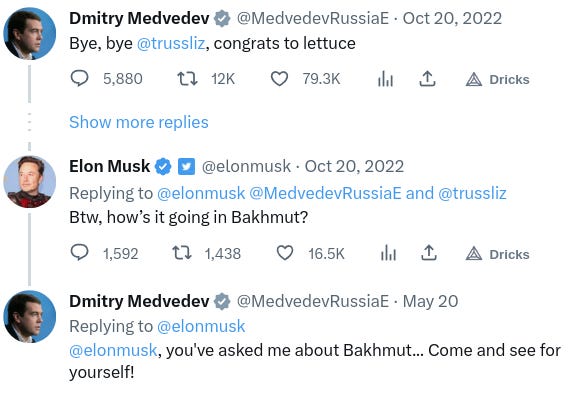Click Dricks button under Medvedev's first tweet
Image resolution: width=586 pixels, height=396 pixels.
[497, 79]
